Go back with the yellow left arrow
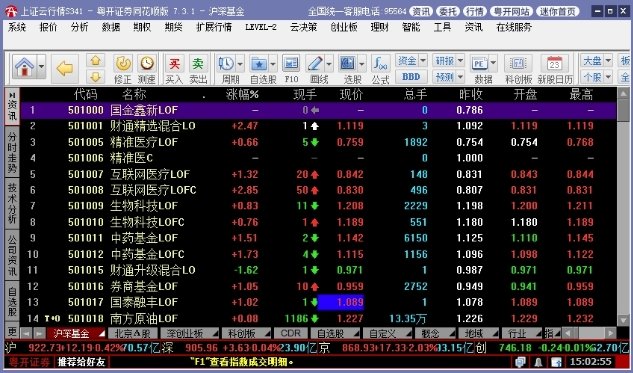The height and width of the screenshot is (373, 633). pyautogui.click(x=65, y=68)
